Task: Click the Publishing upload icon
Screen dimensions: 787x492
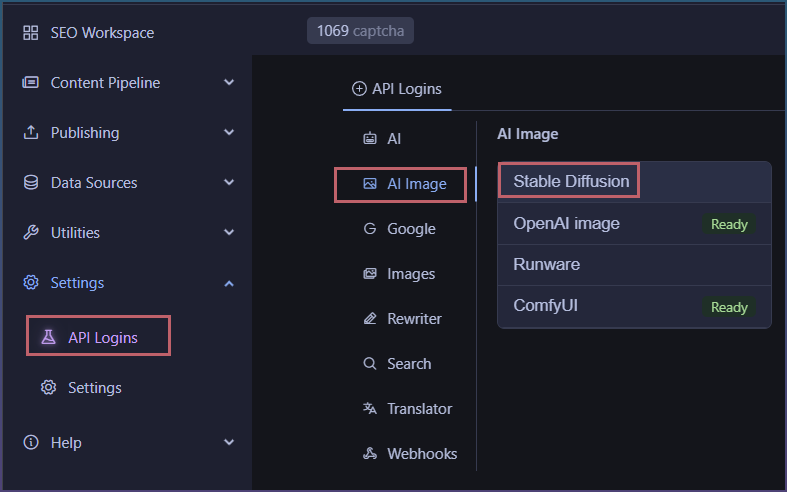Action: tap(31, 133)
